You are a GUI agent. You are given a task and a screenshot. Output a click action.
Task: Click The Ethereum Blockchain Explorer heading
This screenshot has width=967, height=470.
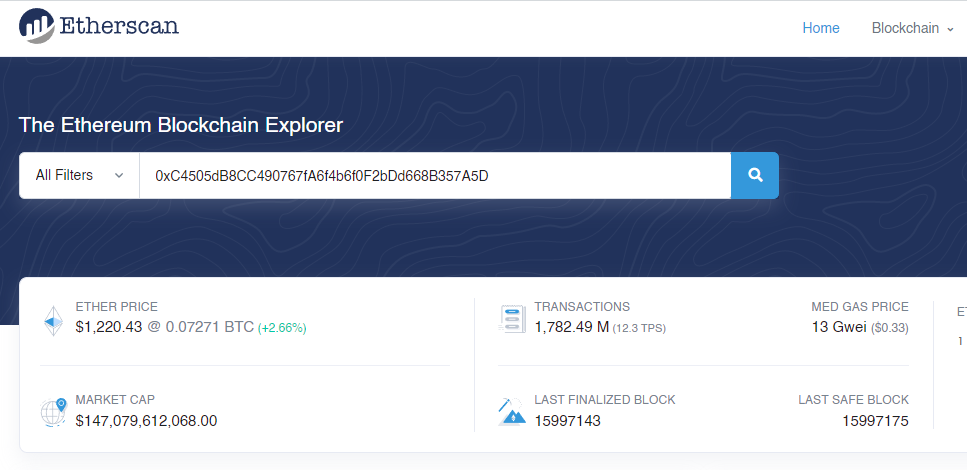(x=181, y=125)
